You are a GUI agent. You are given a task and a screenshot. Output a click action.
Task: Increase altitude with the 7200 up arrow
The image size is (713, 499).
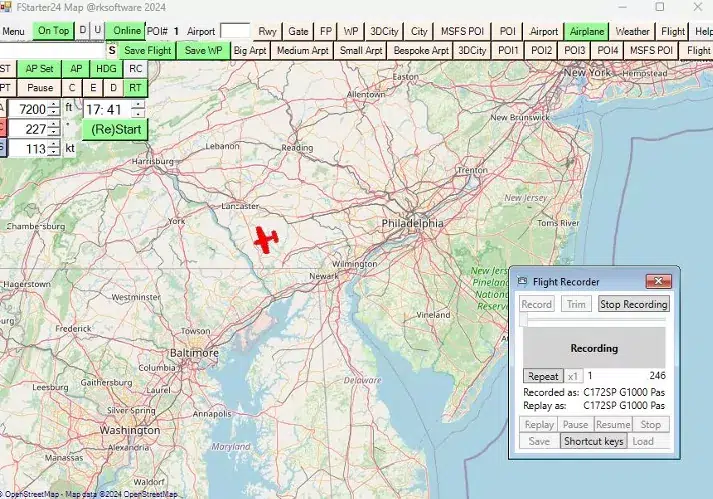click(53, 104)
